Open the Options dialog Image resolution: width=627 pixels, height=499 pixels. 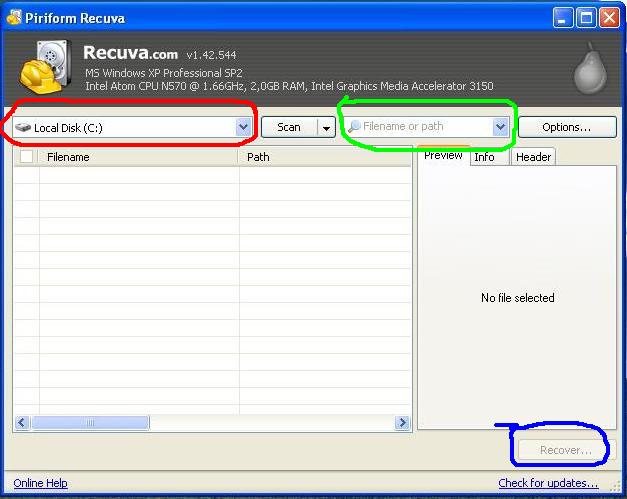567,127
